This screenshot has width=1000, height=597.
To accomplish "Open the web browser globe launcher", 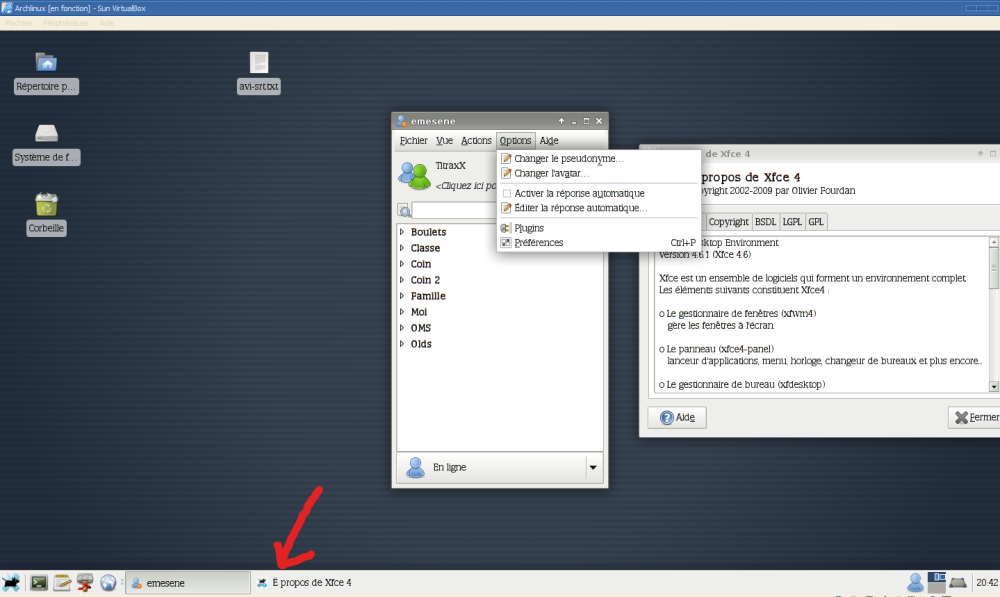I will [x=108, y=582].
